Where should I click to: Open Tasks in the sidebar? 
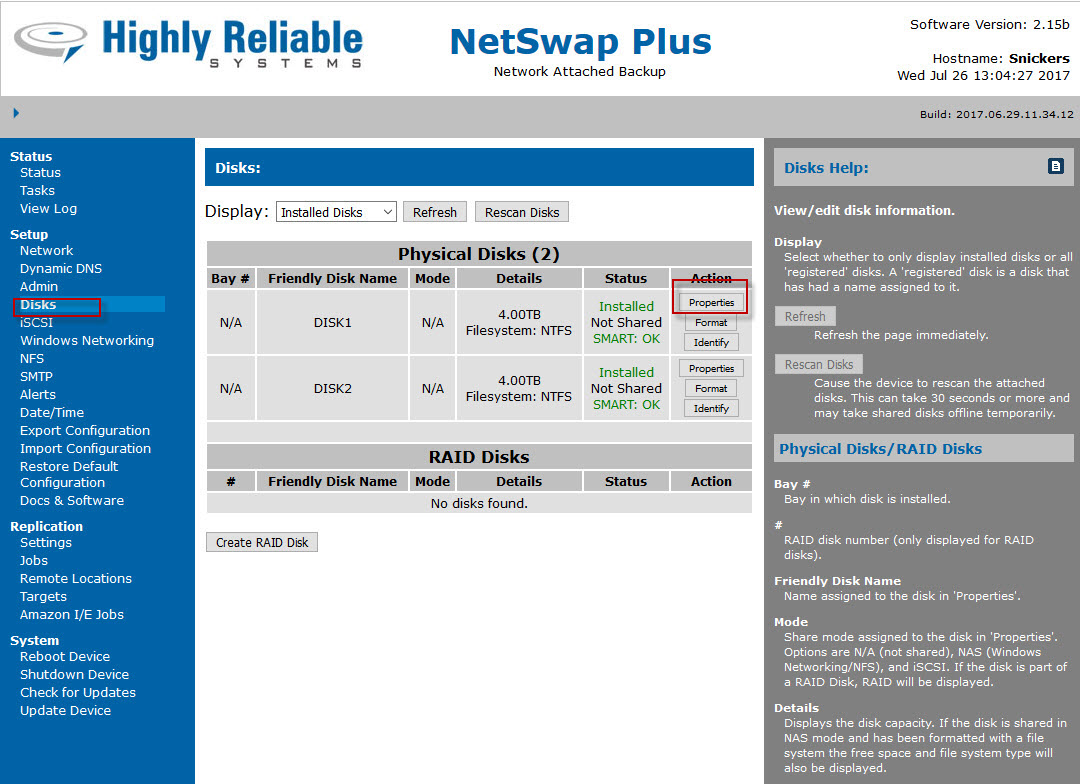(37, 191)
